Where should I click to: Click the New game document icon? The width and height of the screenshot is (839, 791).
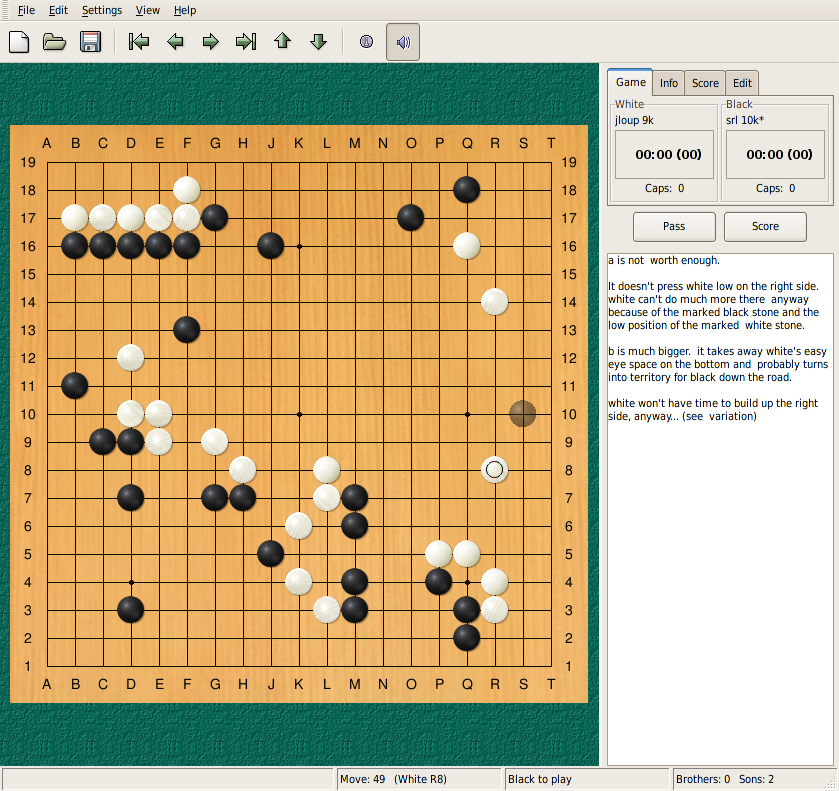point(19,42)
